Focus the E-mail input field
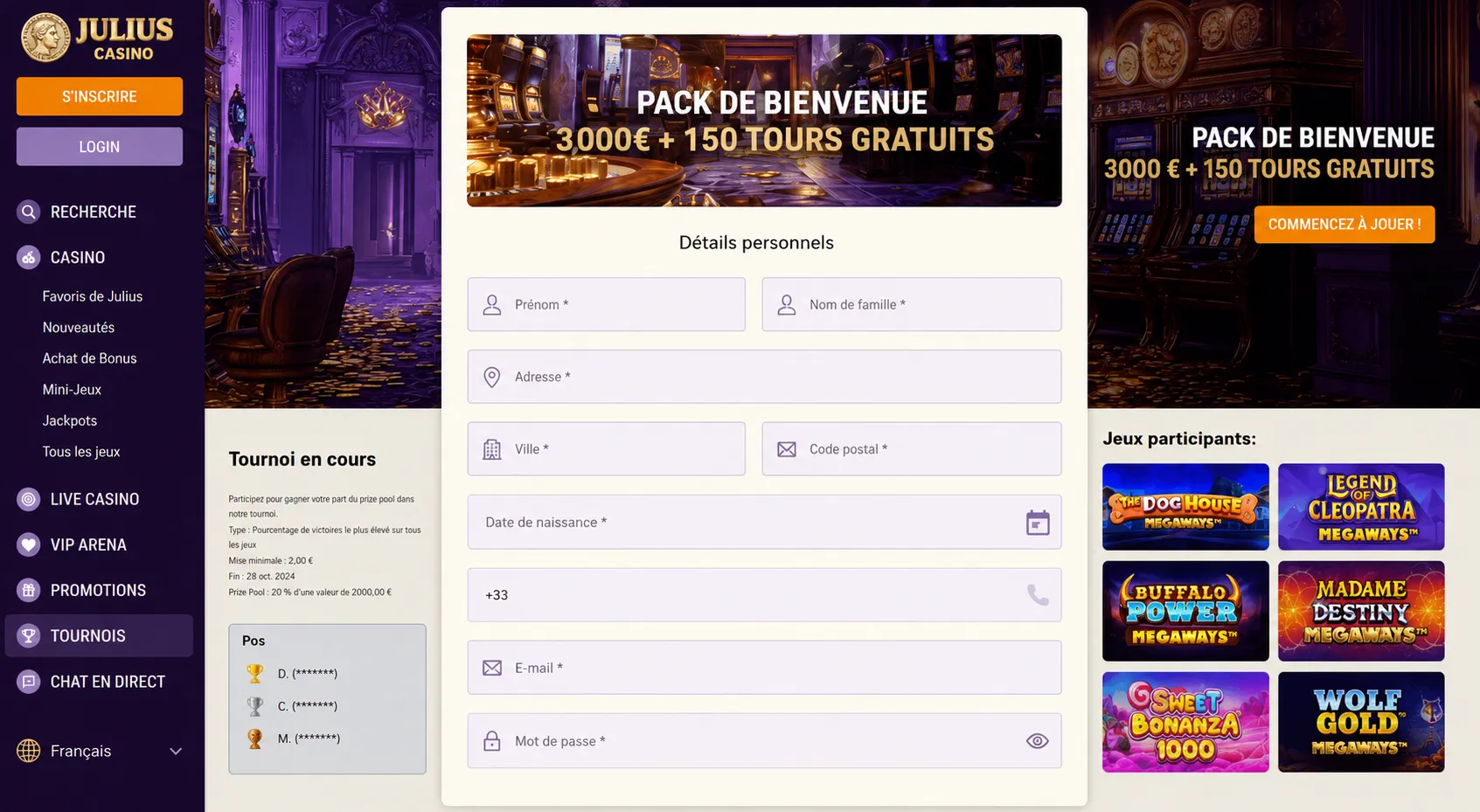 tap(765, 668)
